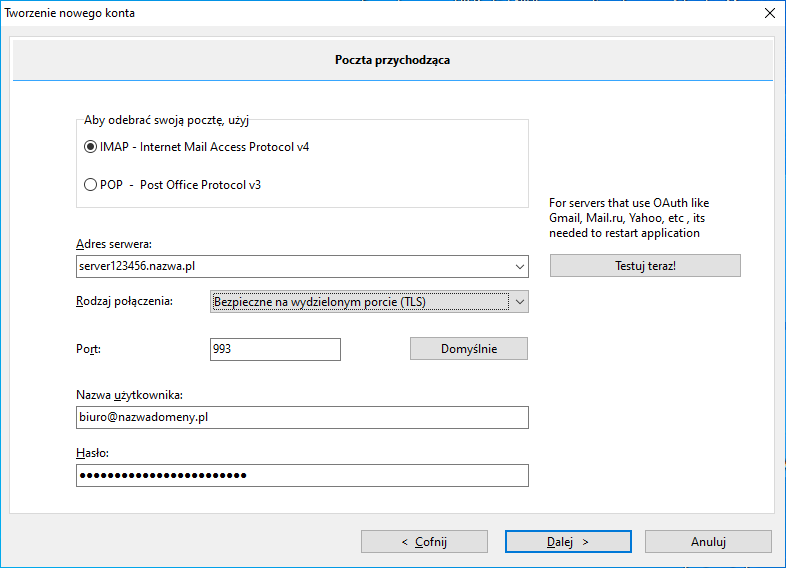786x568 pixels.
Task: Select the POP protocol radio button
Action: click(x=90, y=185)
